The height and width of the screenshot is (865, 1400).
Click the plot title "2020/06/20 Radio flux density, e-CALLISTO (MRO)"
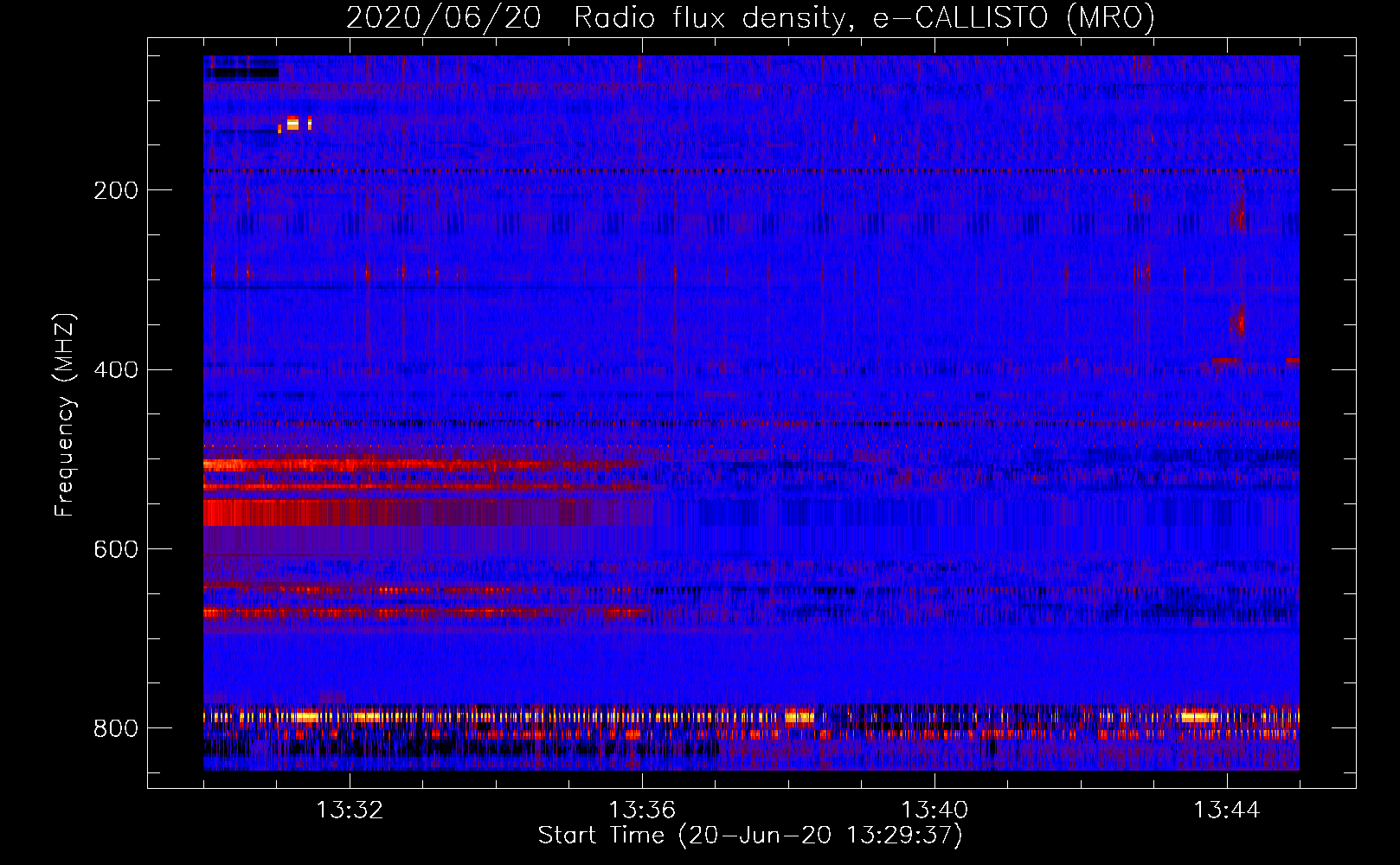pos(750,17)
